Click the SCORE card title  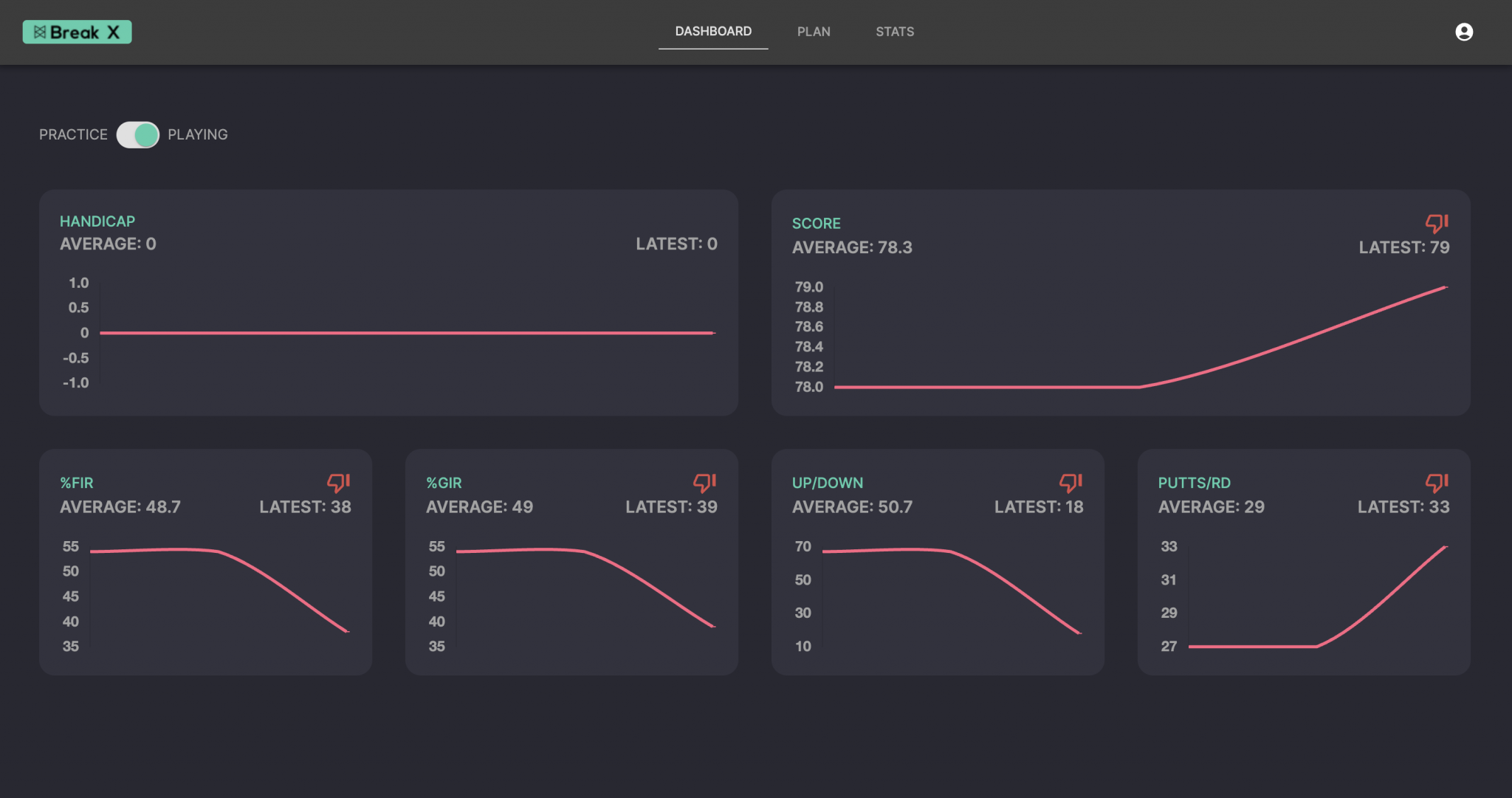point(817,223)
